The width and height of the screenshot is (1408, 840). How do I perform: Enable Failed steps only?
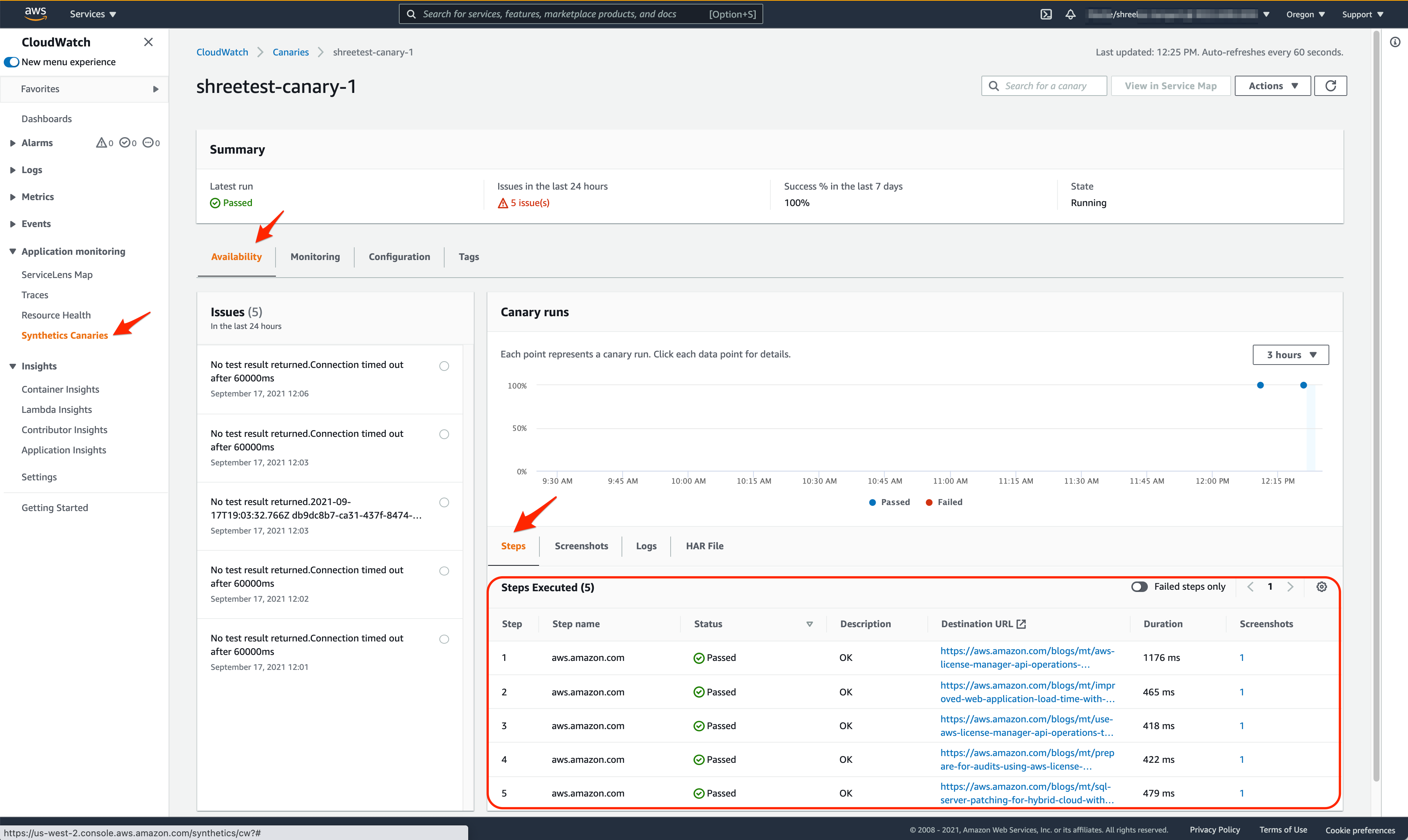pos(1139,587)
